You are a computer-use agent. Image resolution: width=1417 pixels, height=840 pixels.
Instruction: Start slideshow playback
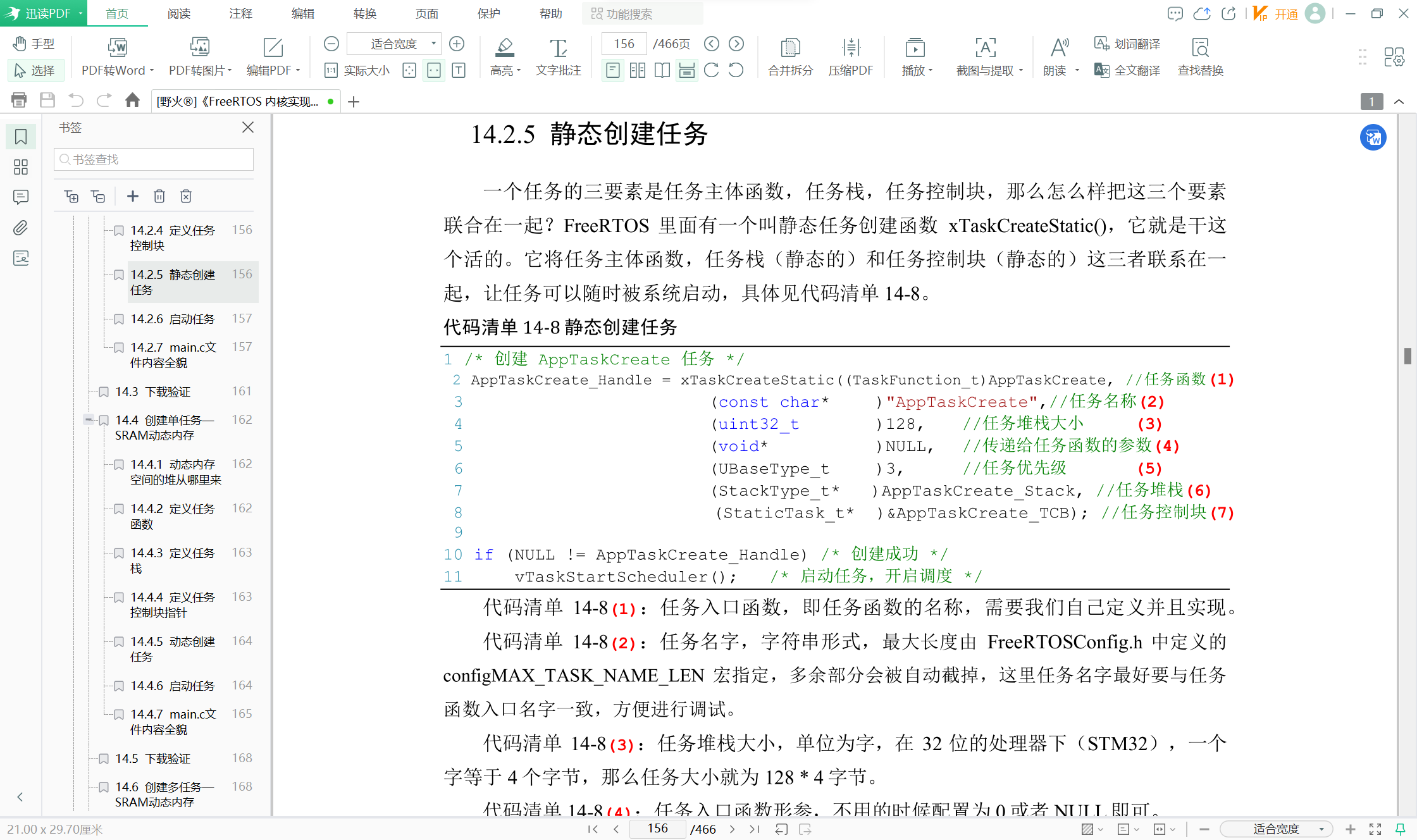pos(916,58)
